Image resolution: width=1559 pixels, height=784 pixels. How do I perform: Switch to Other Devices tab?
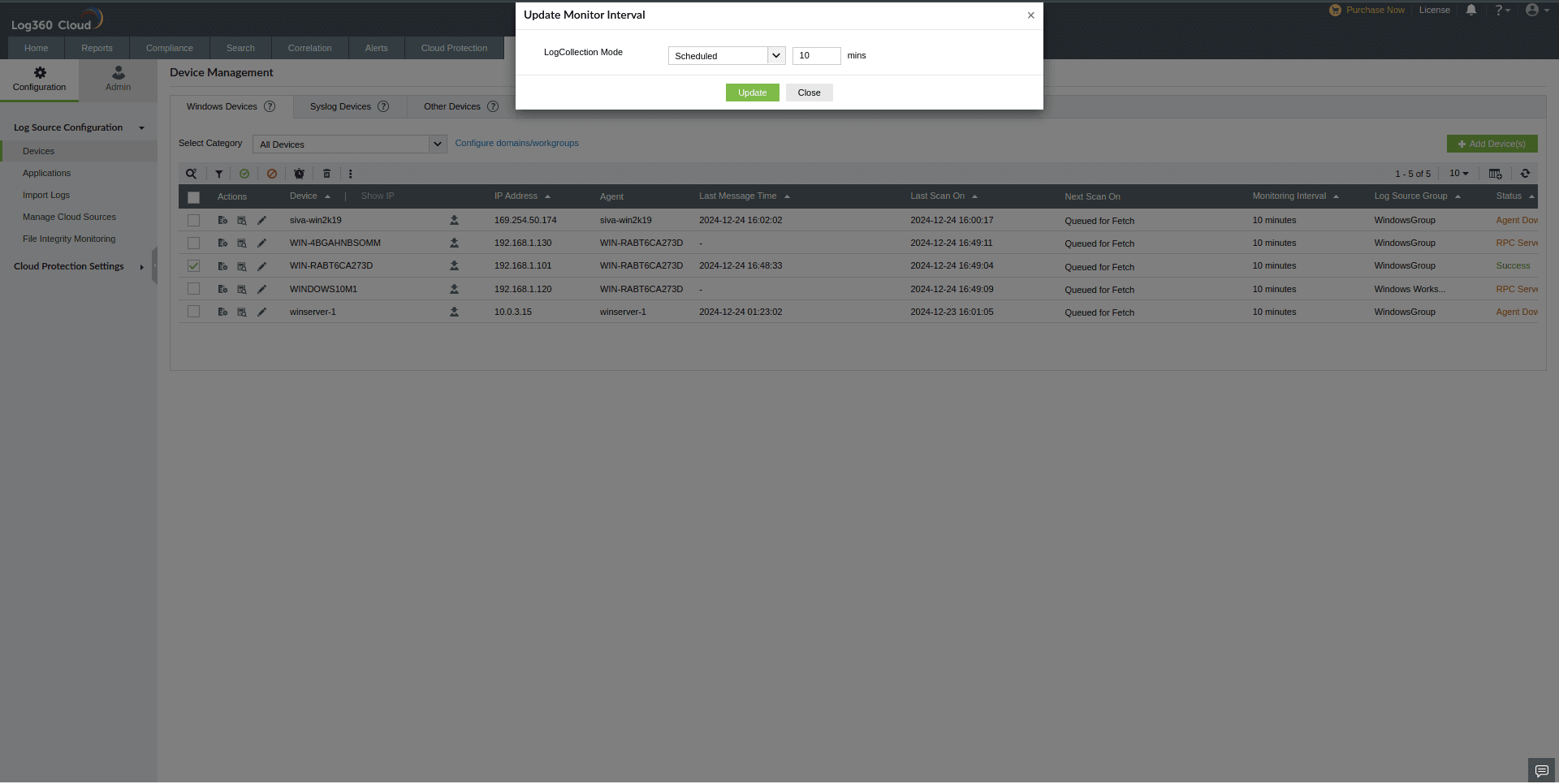coord(460,106)
